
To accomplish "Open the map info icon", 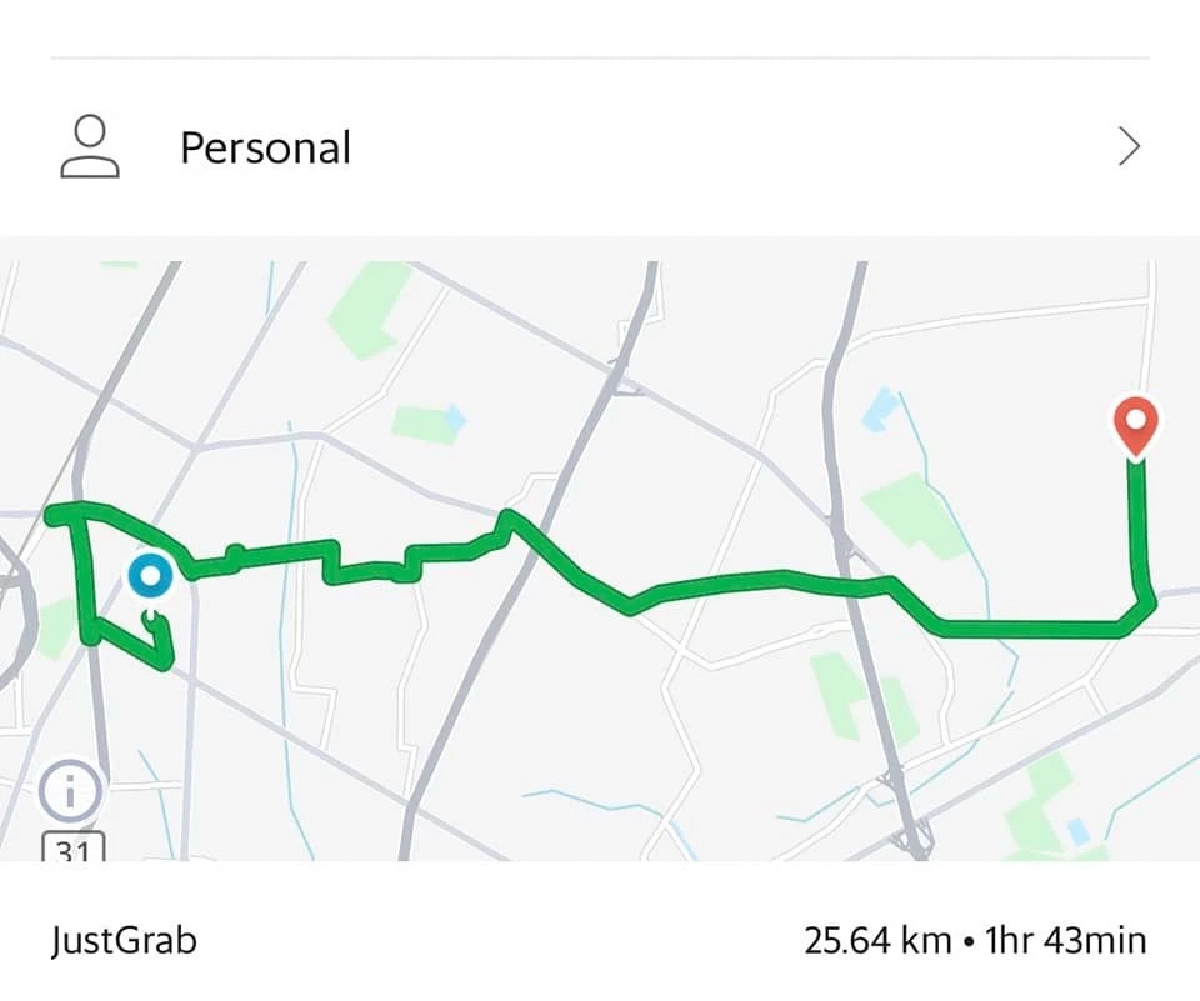I will pyautogui.click(x=70, y=795).
